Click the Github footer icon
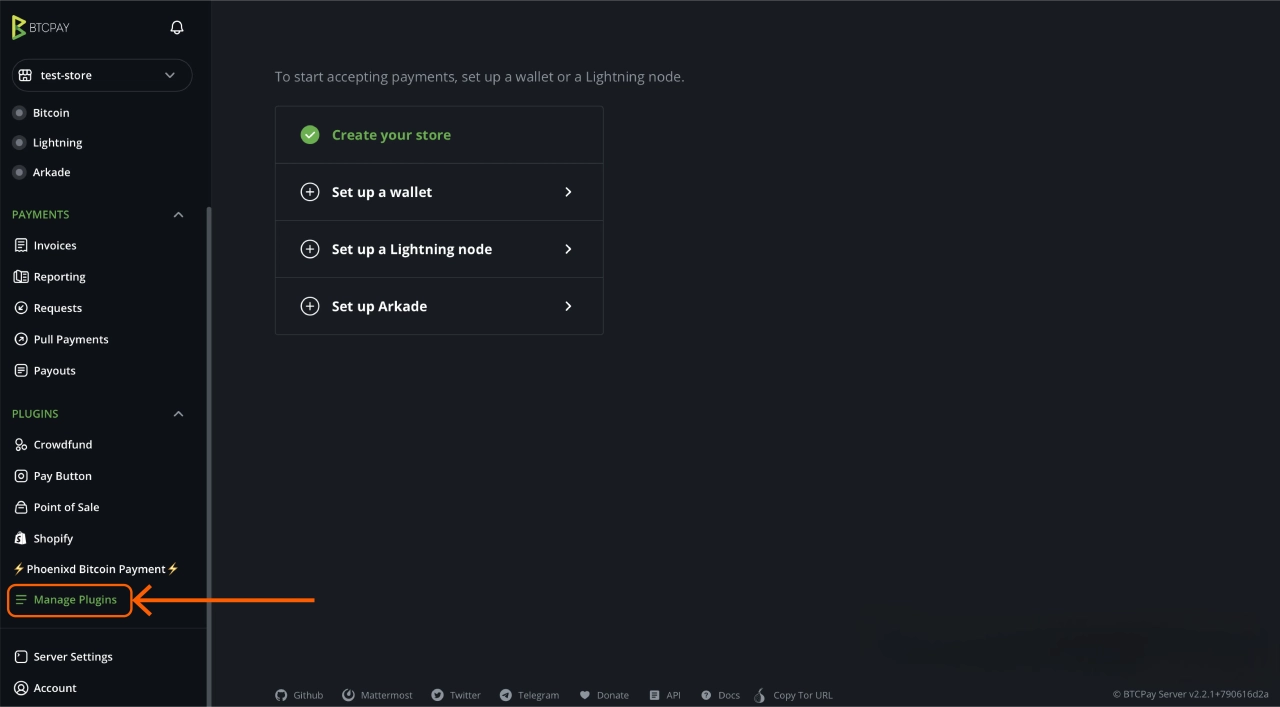The height and width of the screenshot is (707, 1280). click(298, 694)
